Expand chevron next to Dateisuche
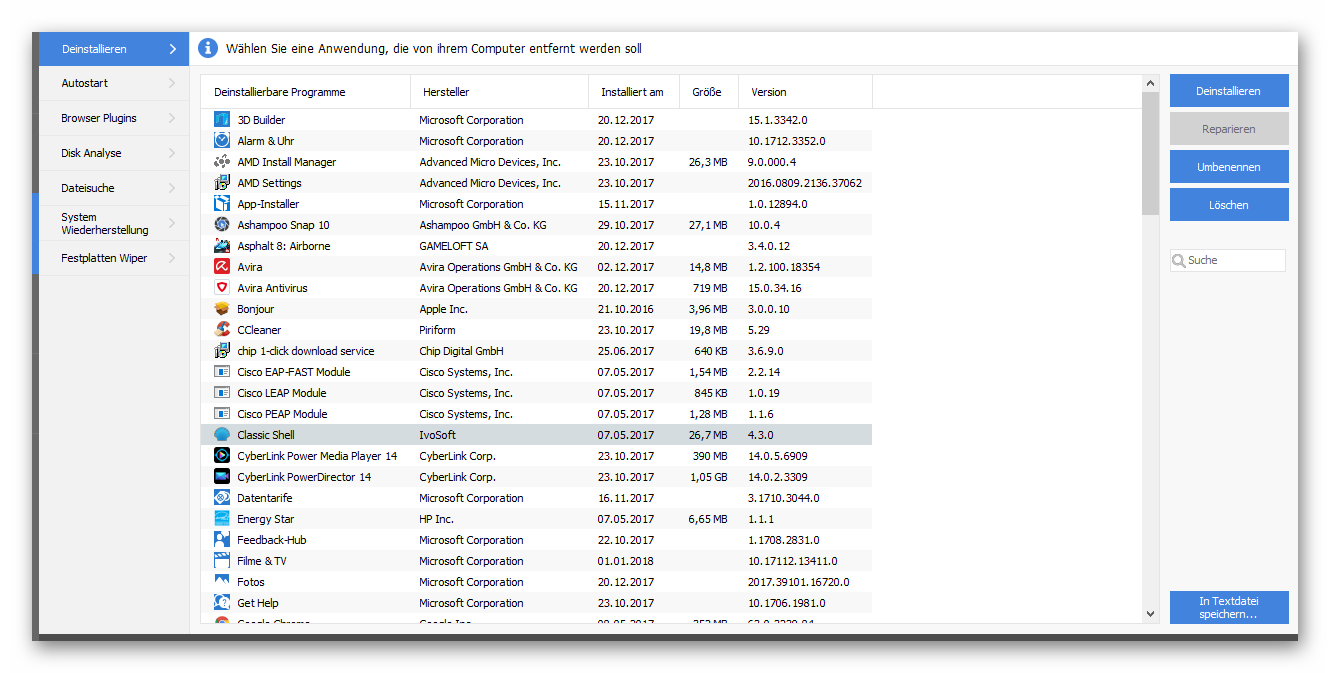The image size is (1330, 673). tap(172, 188)
